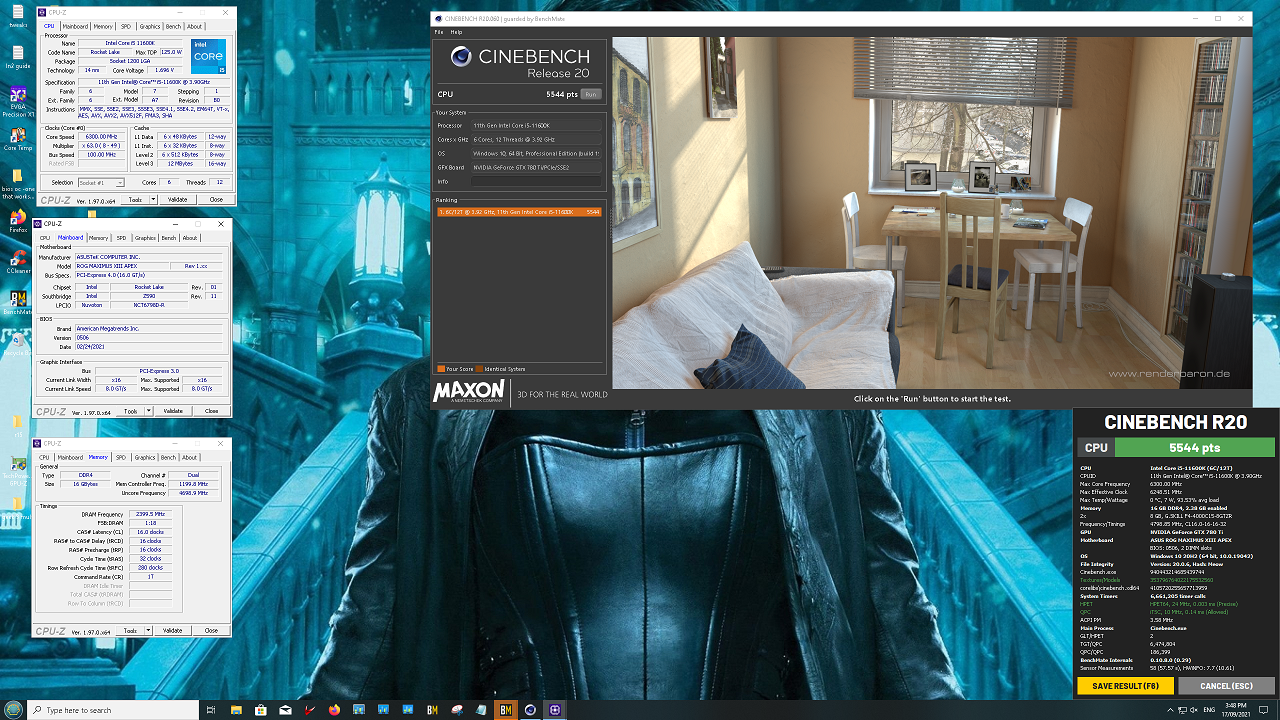Open the Cinebench Help menu
This screenshot has width=1280, height=720.
point(456,32)
